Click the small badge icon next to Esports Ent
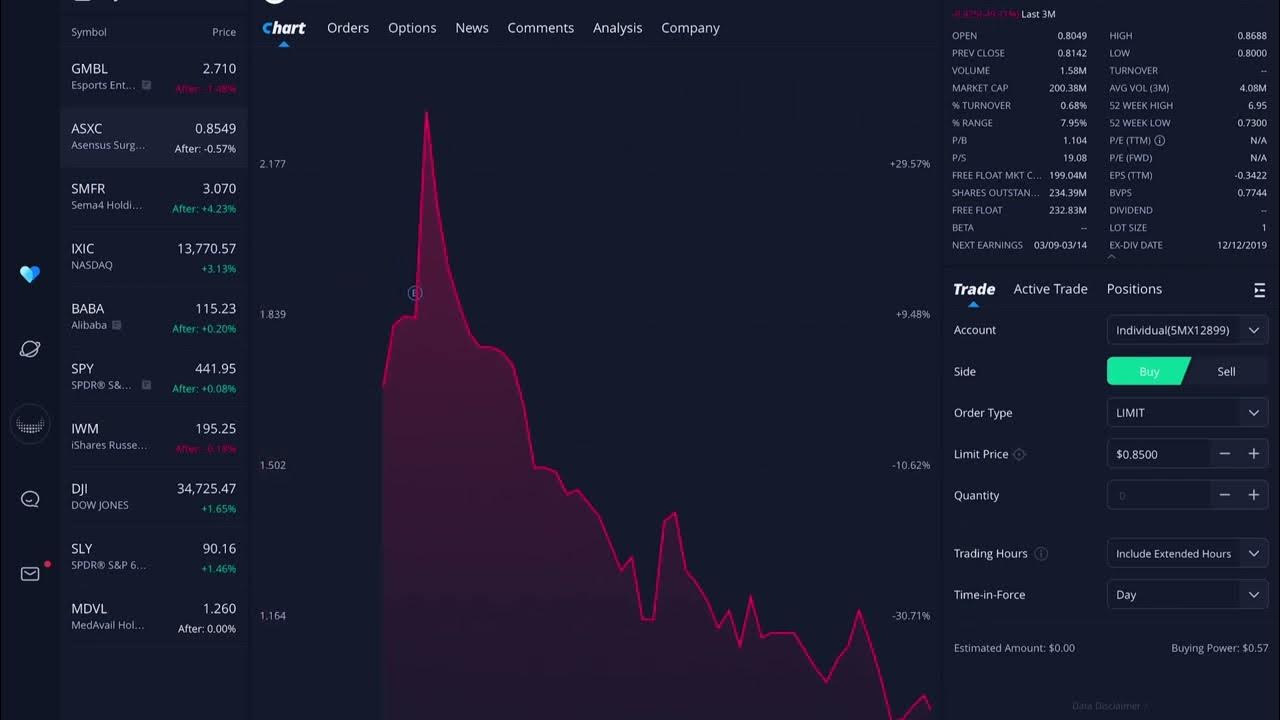This screenshot has height=720, width=1280. [146, 85]
